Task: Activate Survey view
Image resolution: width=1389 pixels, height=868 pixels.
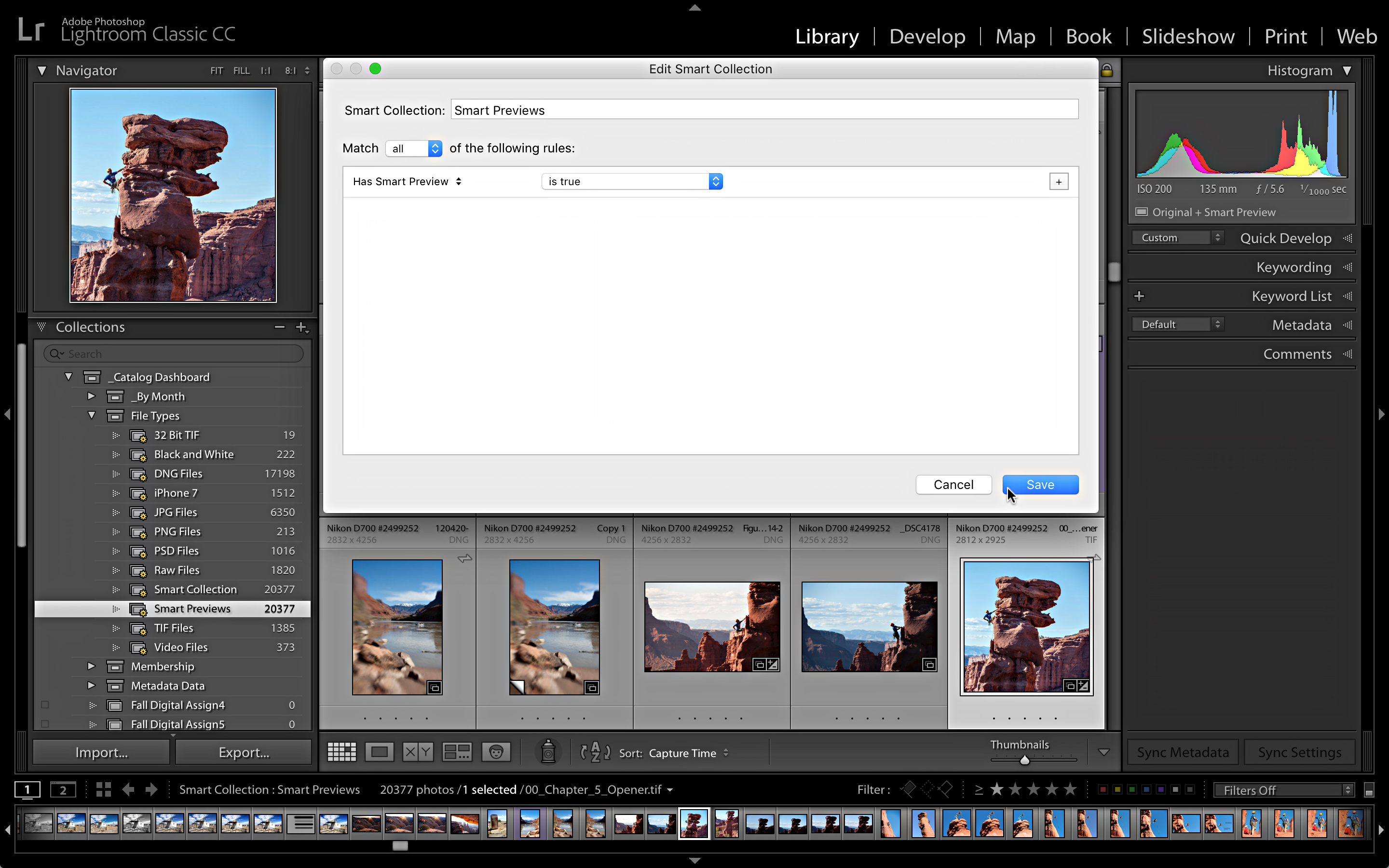Action: (x=456, y=751)
